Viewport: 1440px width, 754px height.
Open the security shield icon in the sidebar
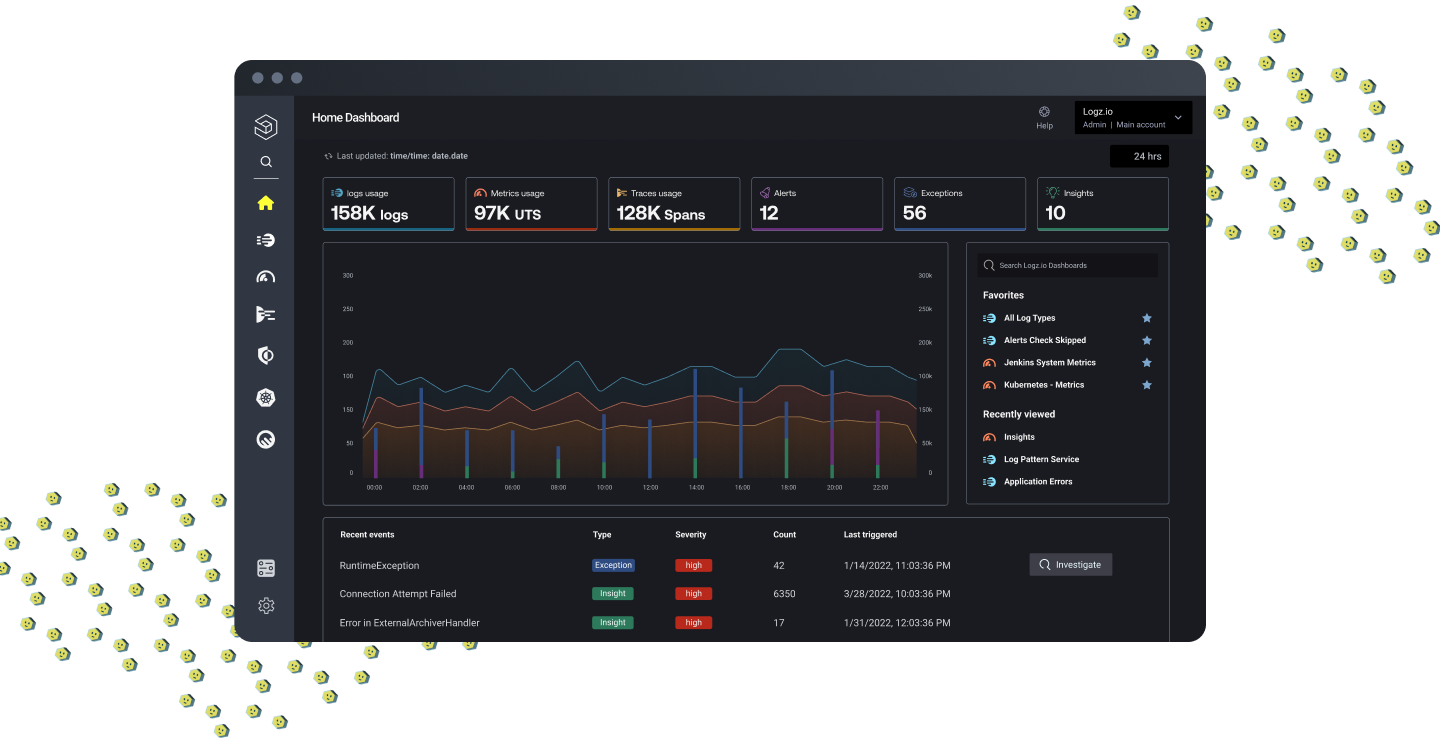265,356
